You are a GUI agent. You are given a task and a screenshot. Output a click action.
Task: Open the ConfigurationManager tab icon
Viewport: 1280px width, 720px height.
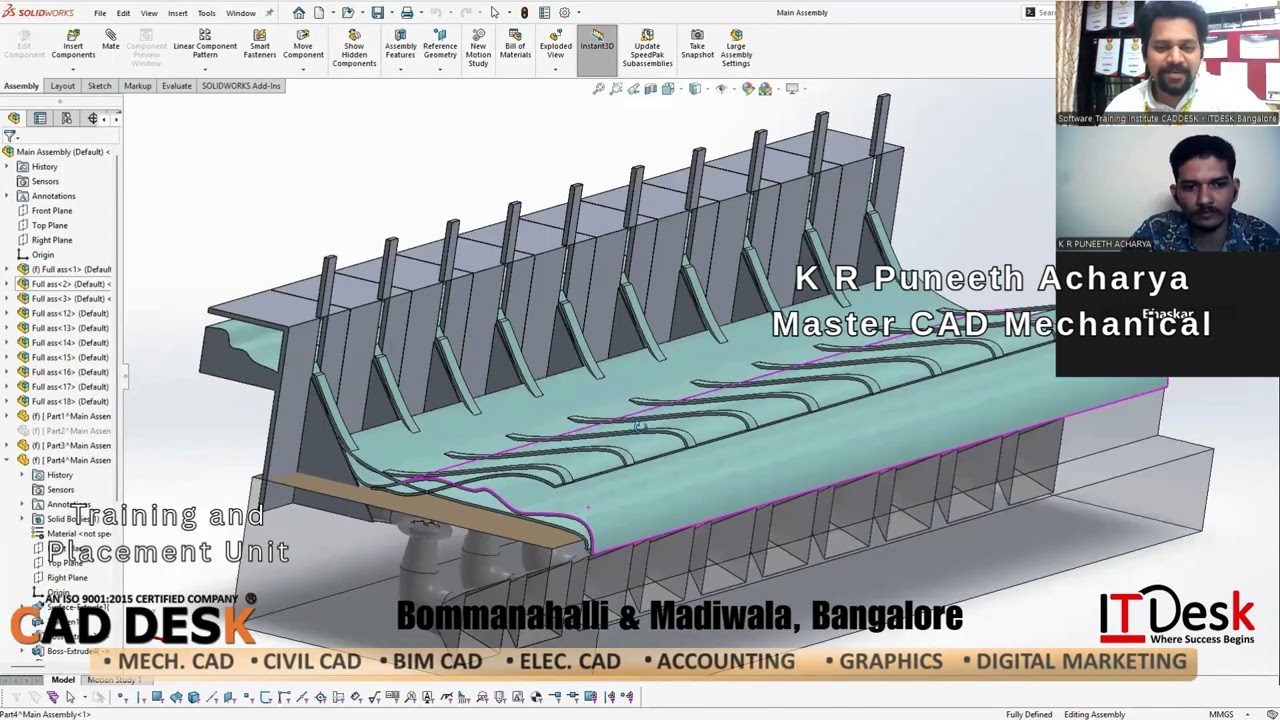coord(66,119)
